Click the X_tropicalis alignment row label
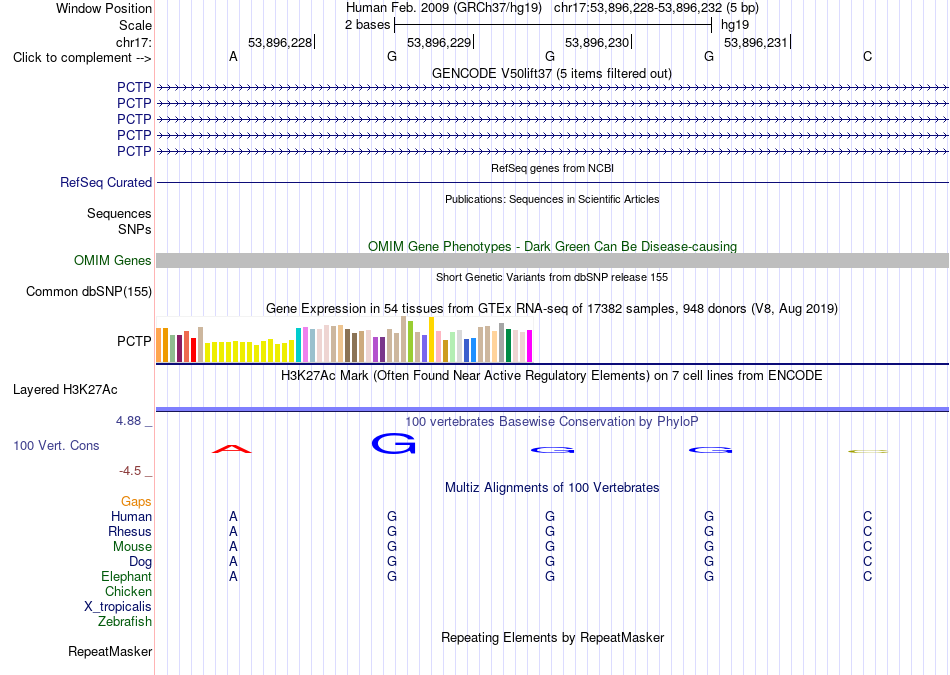 (118, 607)
